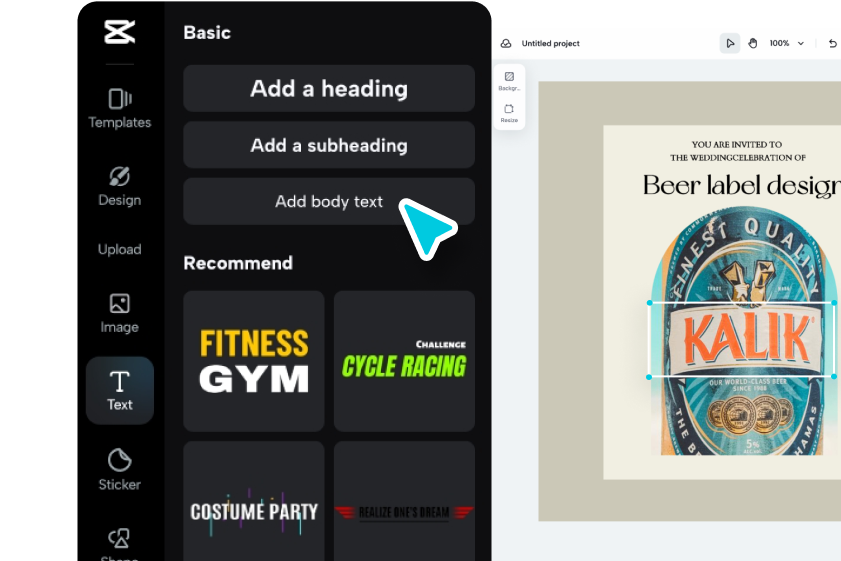Click the Basic section heading
This screenshot has width=841, height=561.
coord(207,33)
